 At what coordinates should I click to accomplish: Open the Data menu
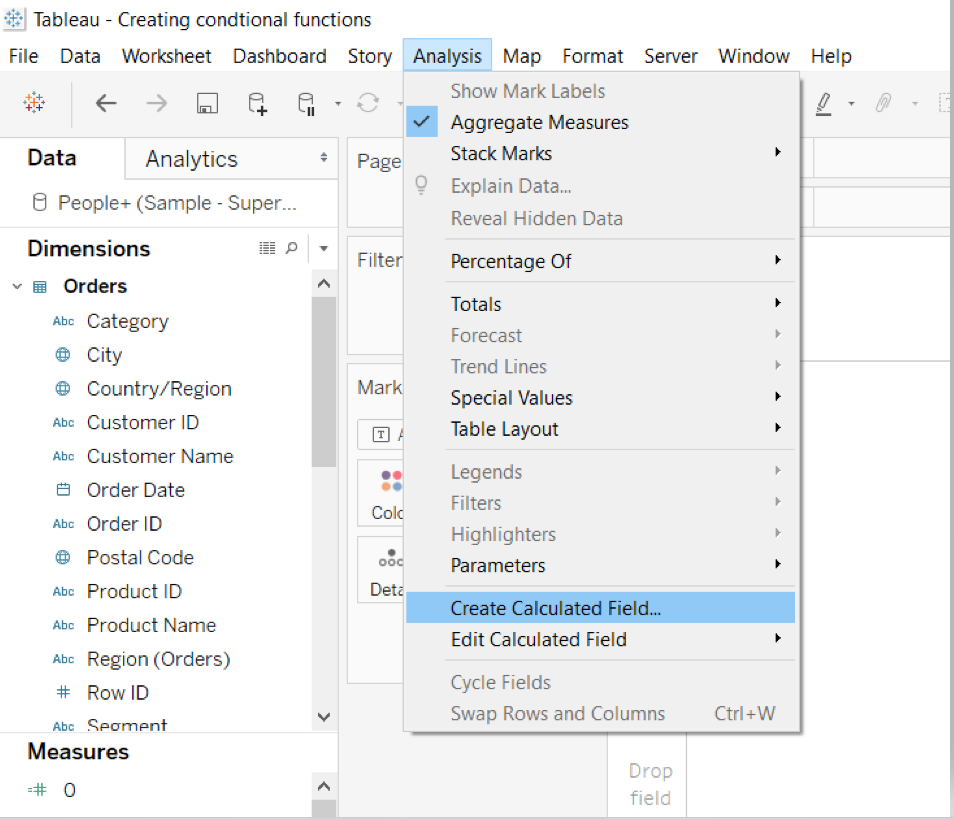pos(80,56)
